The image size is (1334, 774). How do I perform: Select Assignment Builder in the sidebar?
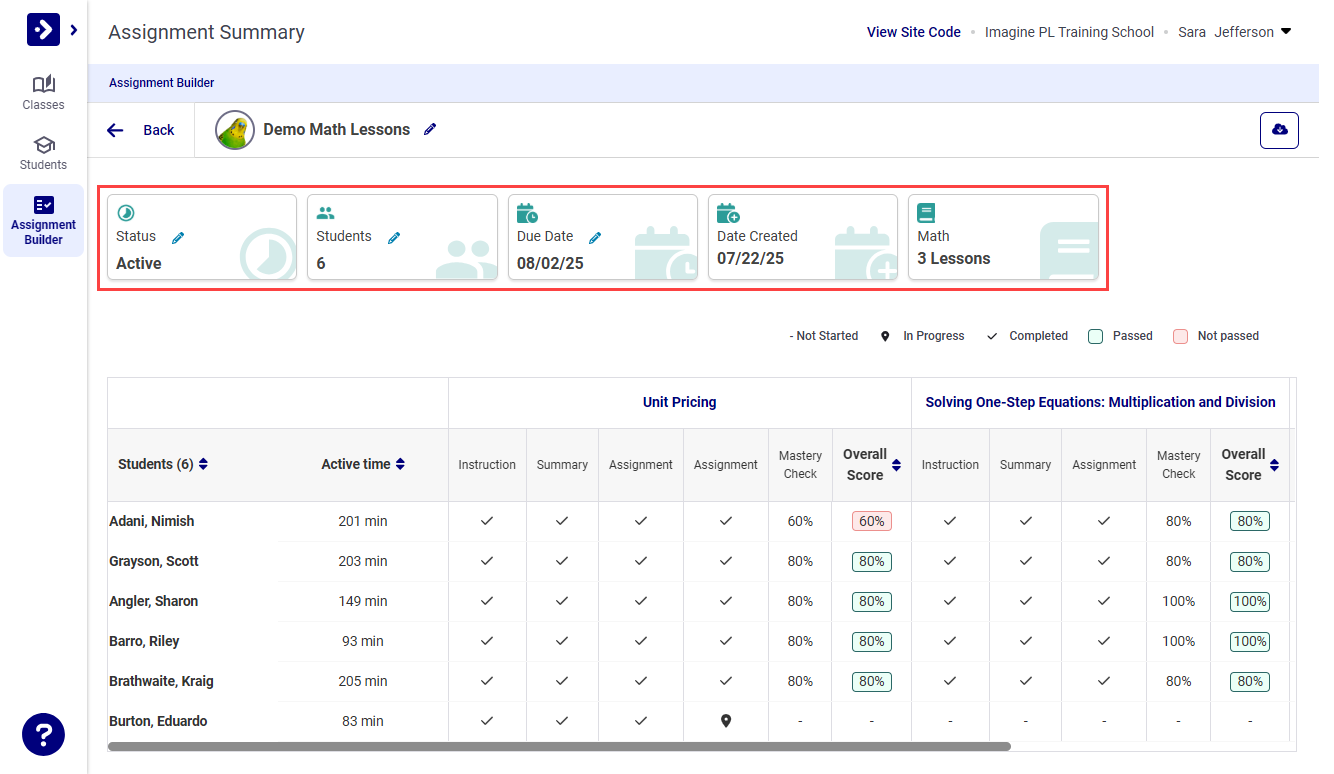pos(43,220)
